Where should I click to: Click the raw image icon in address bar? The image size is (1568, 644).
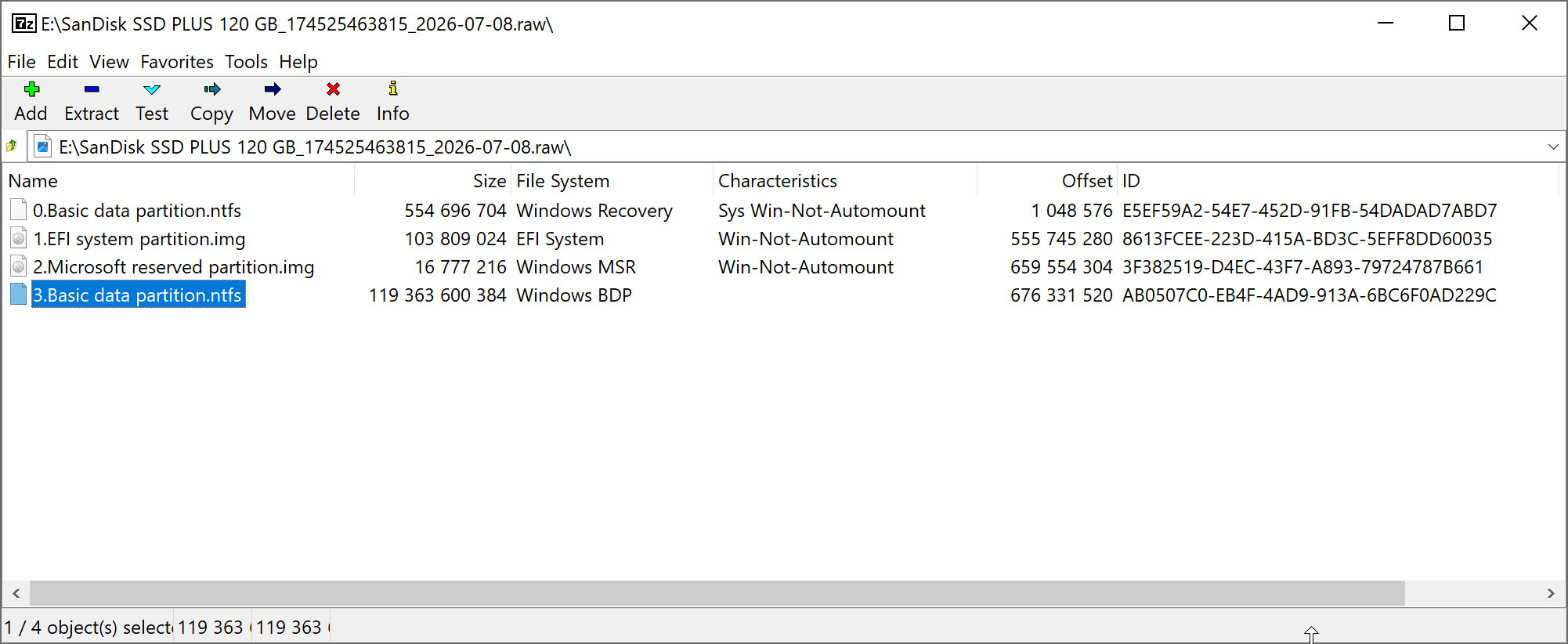point(44,147)
